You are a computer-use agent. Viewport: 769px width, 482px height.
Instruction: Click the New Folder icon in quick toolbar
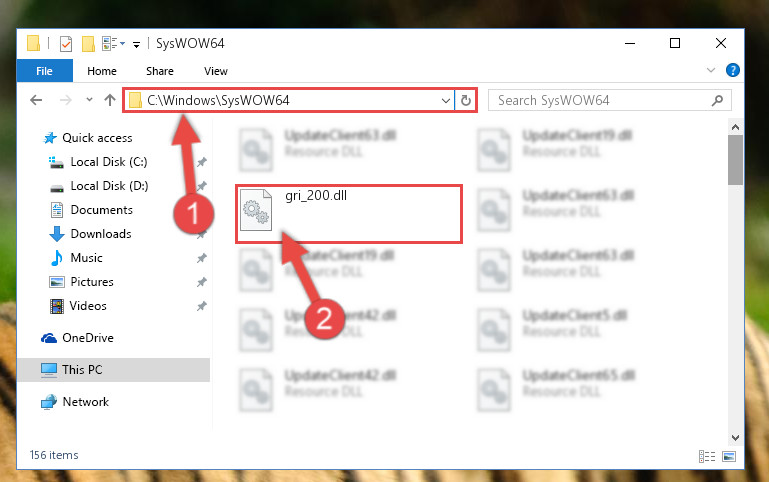point(88,44)
